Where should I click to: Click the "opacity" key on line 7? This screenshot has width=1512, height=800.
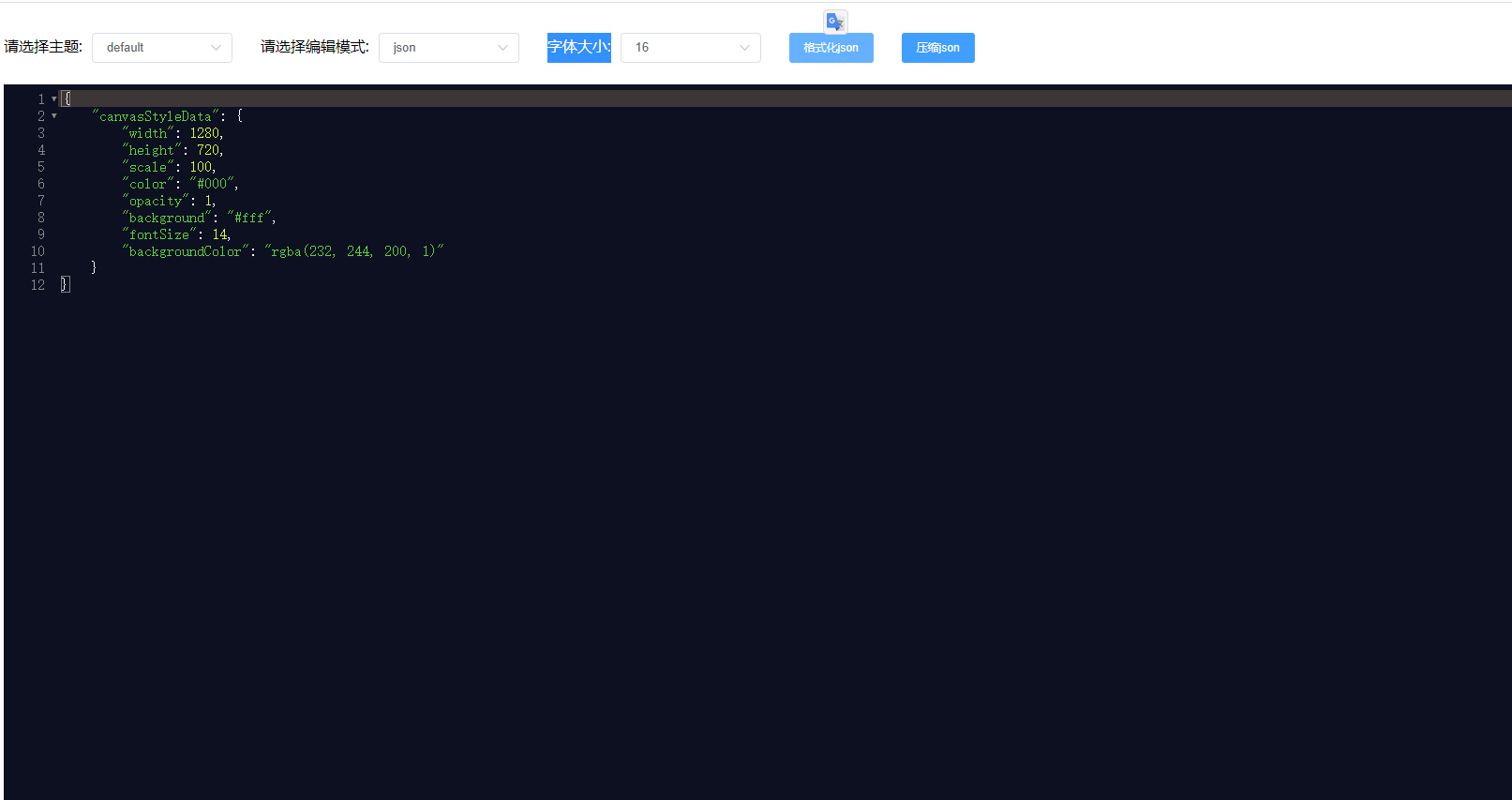[156, 201]
